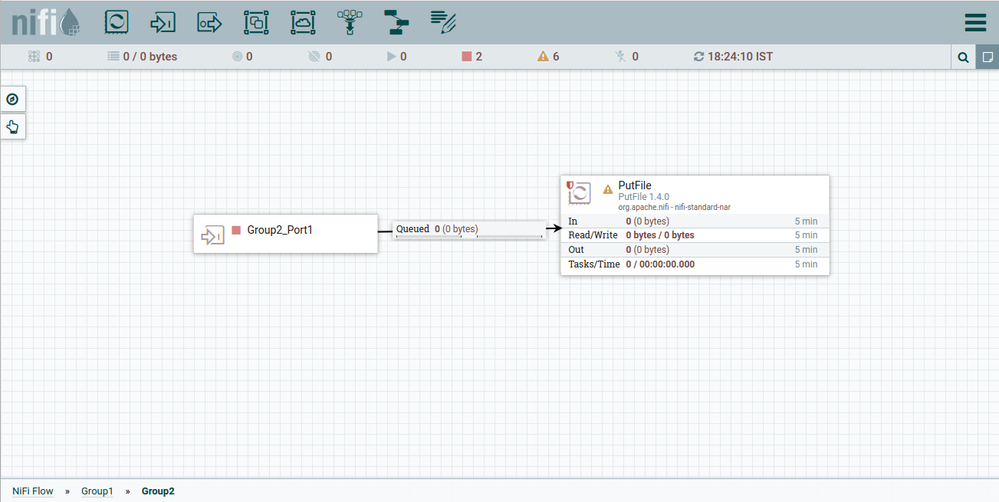Open the global hamburger menu
This screenshot has width=999, height=502.
pyautogui.click(x=974, y=22)
